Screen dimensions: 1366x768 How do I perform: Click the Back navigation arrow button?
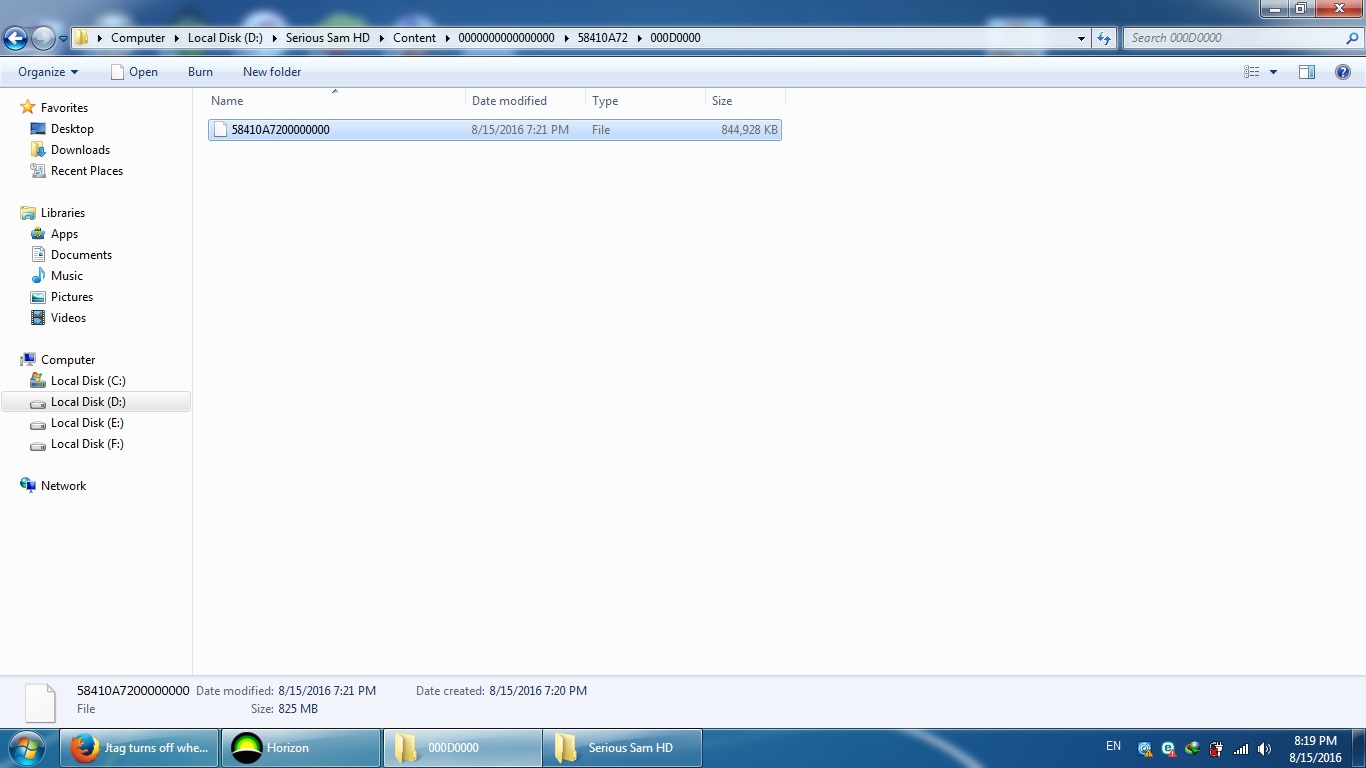[15, 39]
